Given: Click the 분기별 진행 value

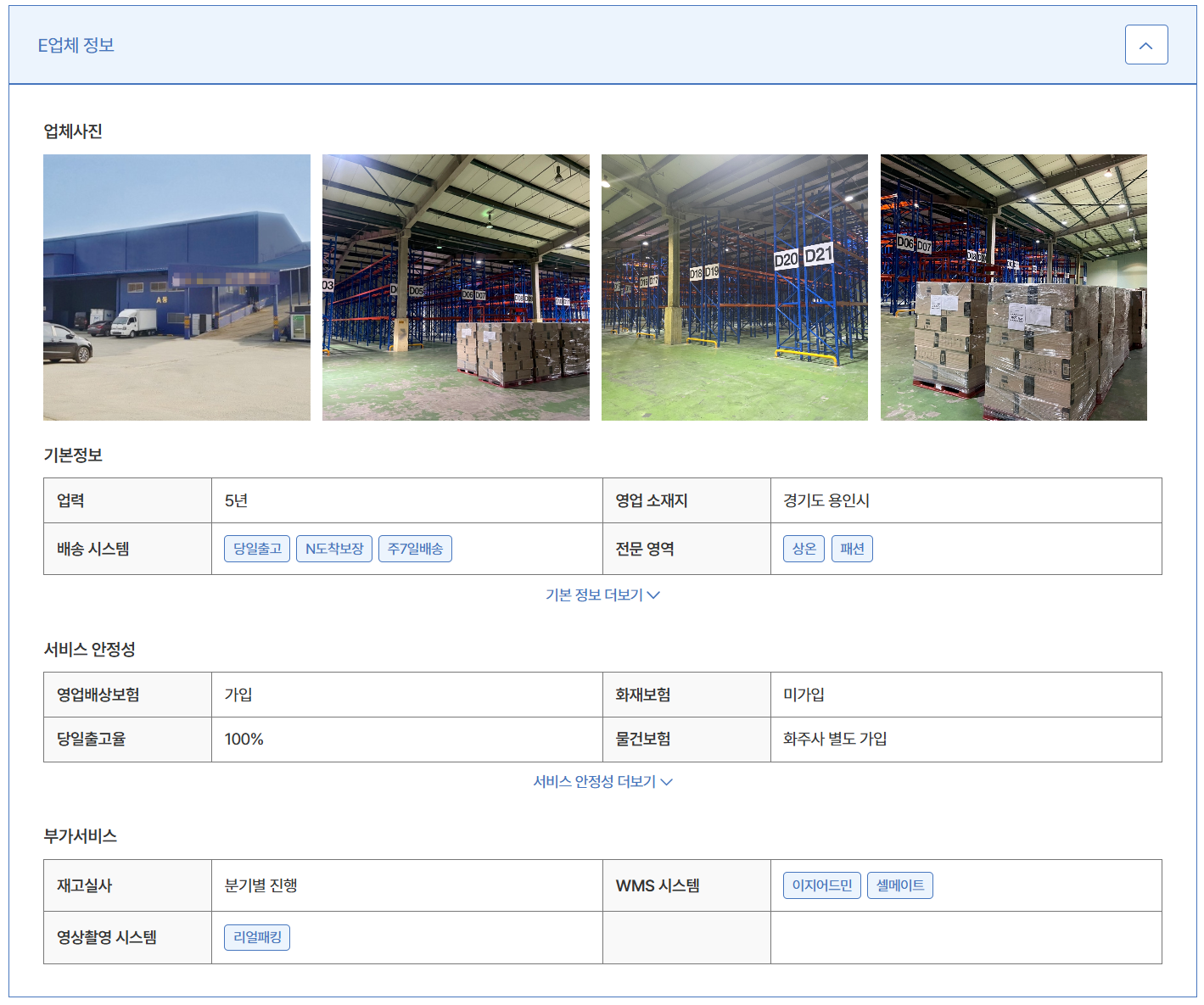Looking at the screenshot, I should point(260,885).
